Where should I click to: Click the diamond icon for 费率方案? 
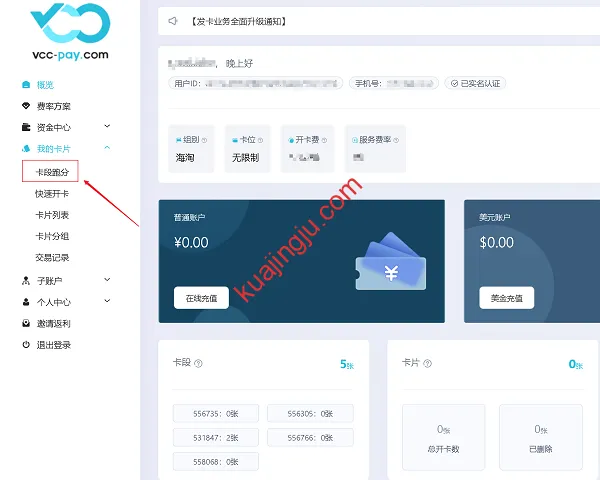pyautogui.click(x=27, y=106)
